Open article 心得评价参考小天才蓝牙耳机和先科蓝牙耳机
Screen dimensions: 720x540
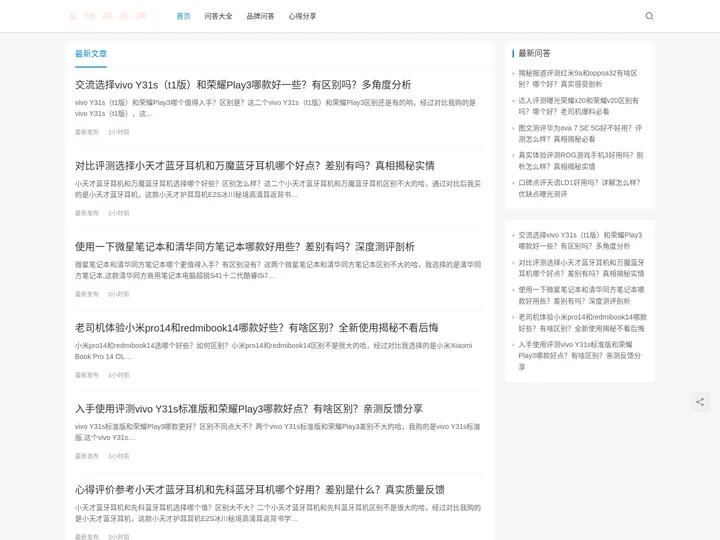tap(260, 490)
